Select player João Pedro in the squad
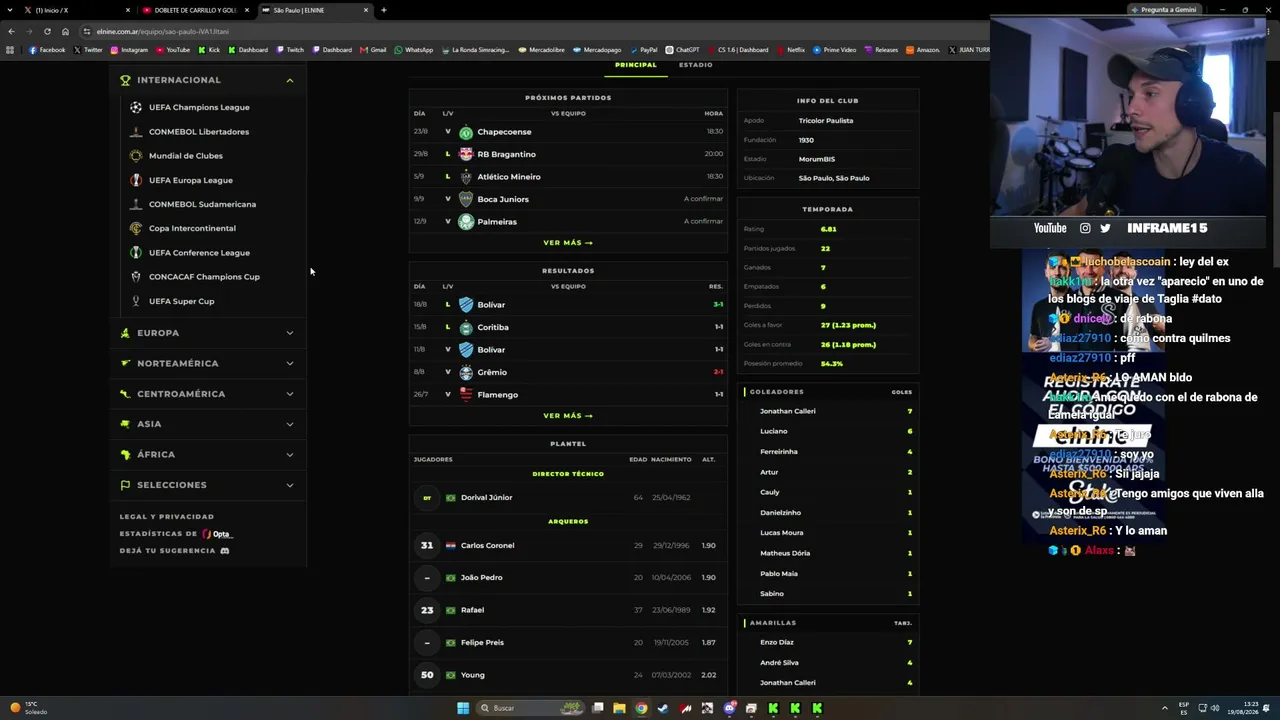The width and height of the screenshot is (1280, 720). [481, 578]
